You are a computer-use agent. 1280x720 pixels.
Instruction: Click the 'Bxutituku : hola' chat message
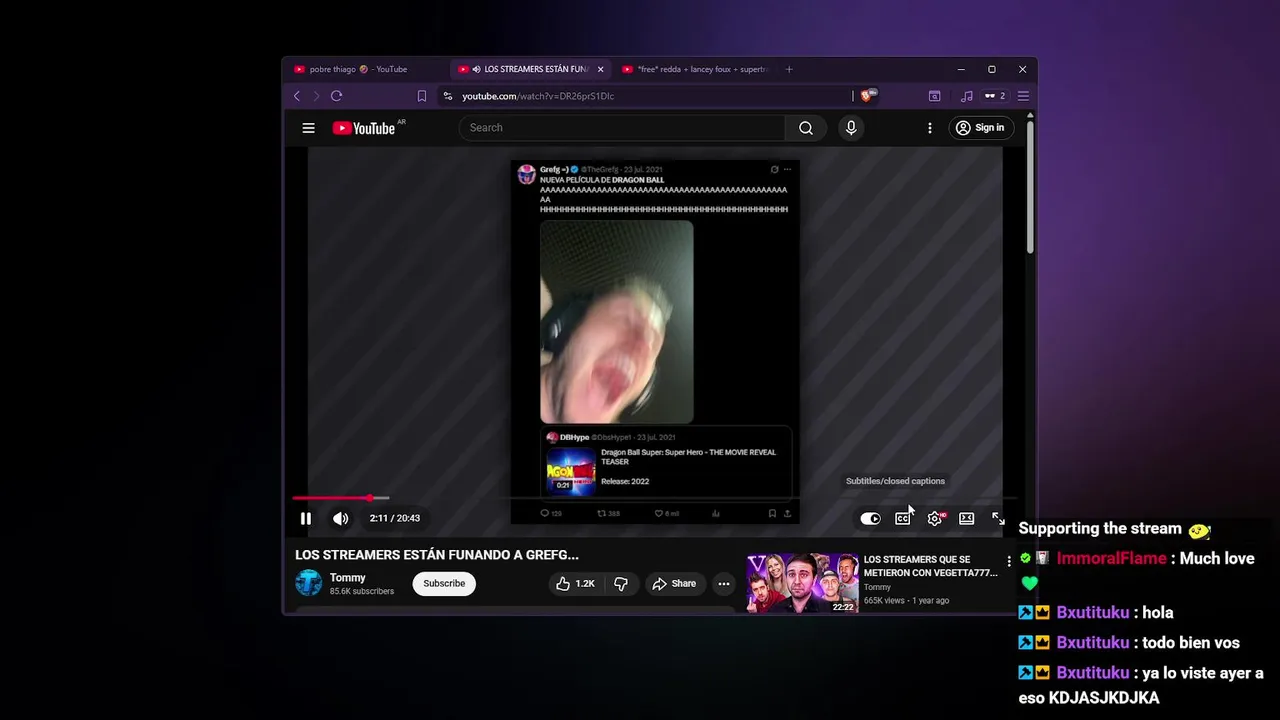pyautogui.click(x=1096, y=613)
